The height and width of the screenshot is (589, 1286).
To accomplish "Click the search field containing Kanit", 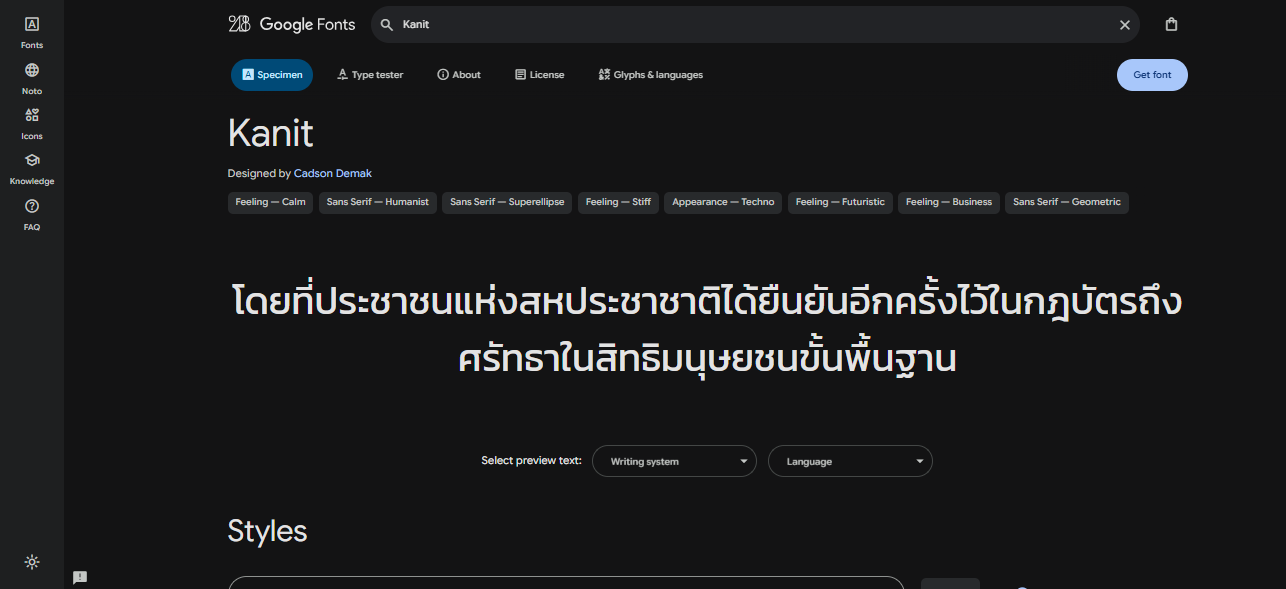I will 755,24.
